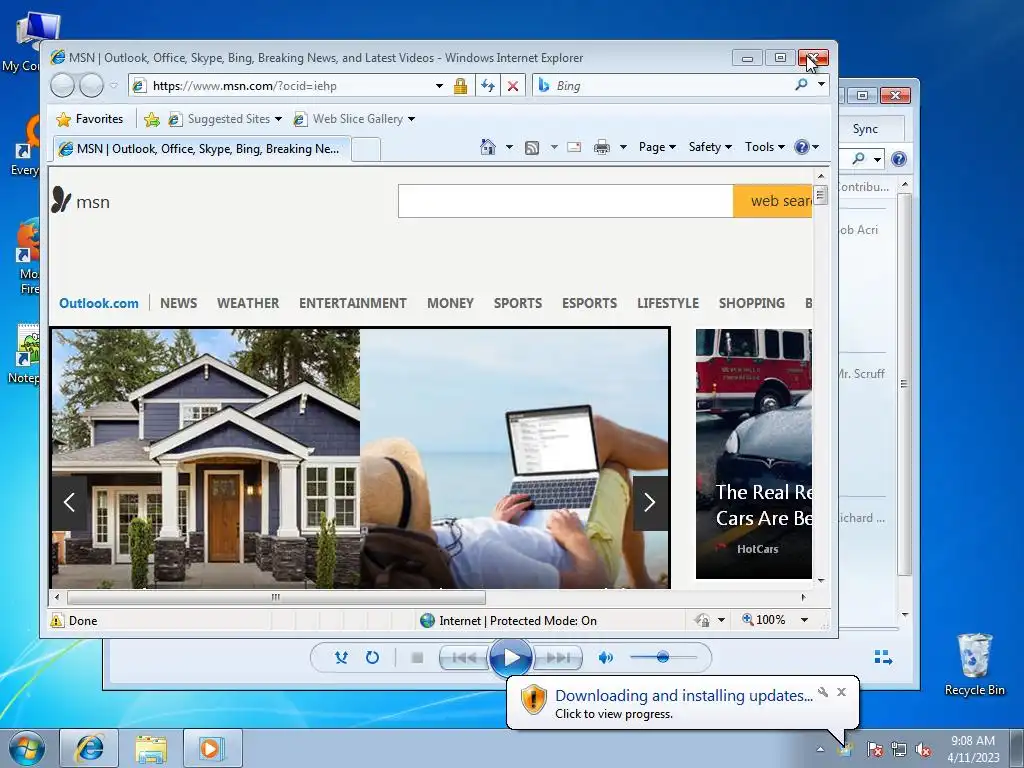
Task: Open the Outlook.com link
Action: click(99, 303)
